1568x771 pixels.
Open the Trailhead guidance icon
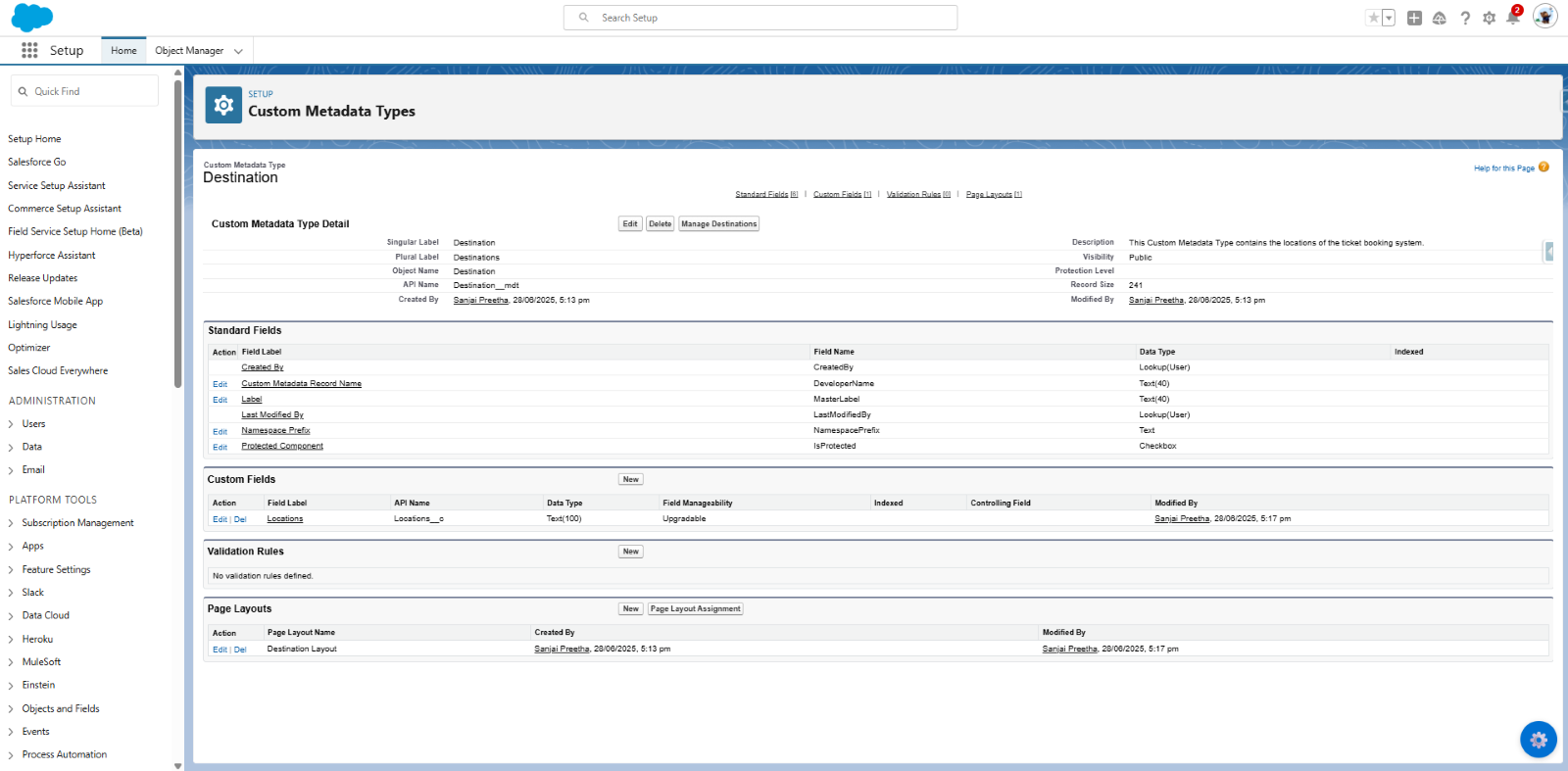[1440, 18]
